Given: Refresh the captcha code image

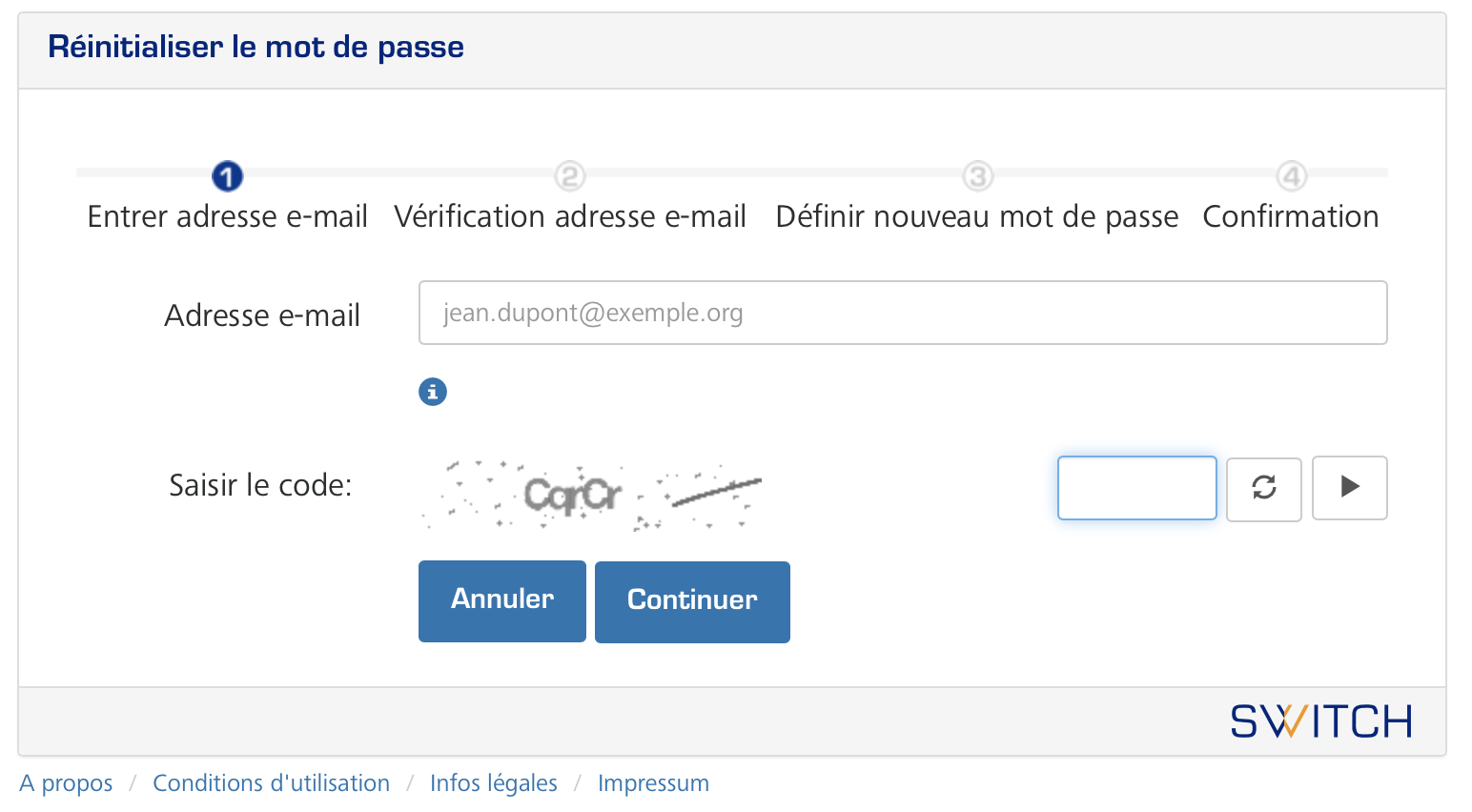Looking at the screenshot, I should [x=1263, y=488].
